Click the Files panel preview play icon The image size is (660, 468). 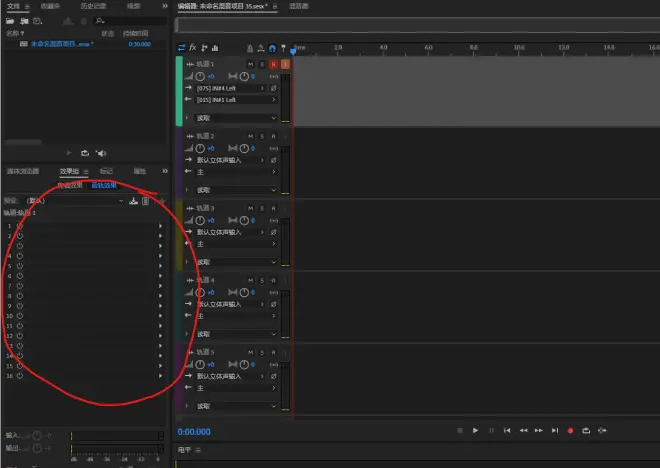pos(69,153)
